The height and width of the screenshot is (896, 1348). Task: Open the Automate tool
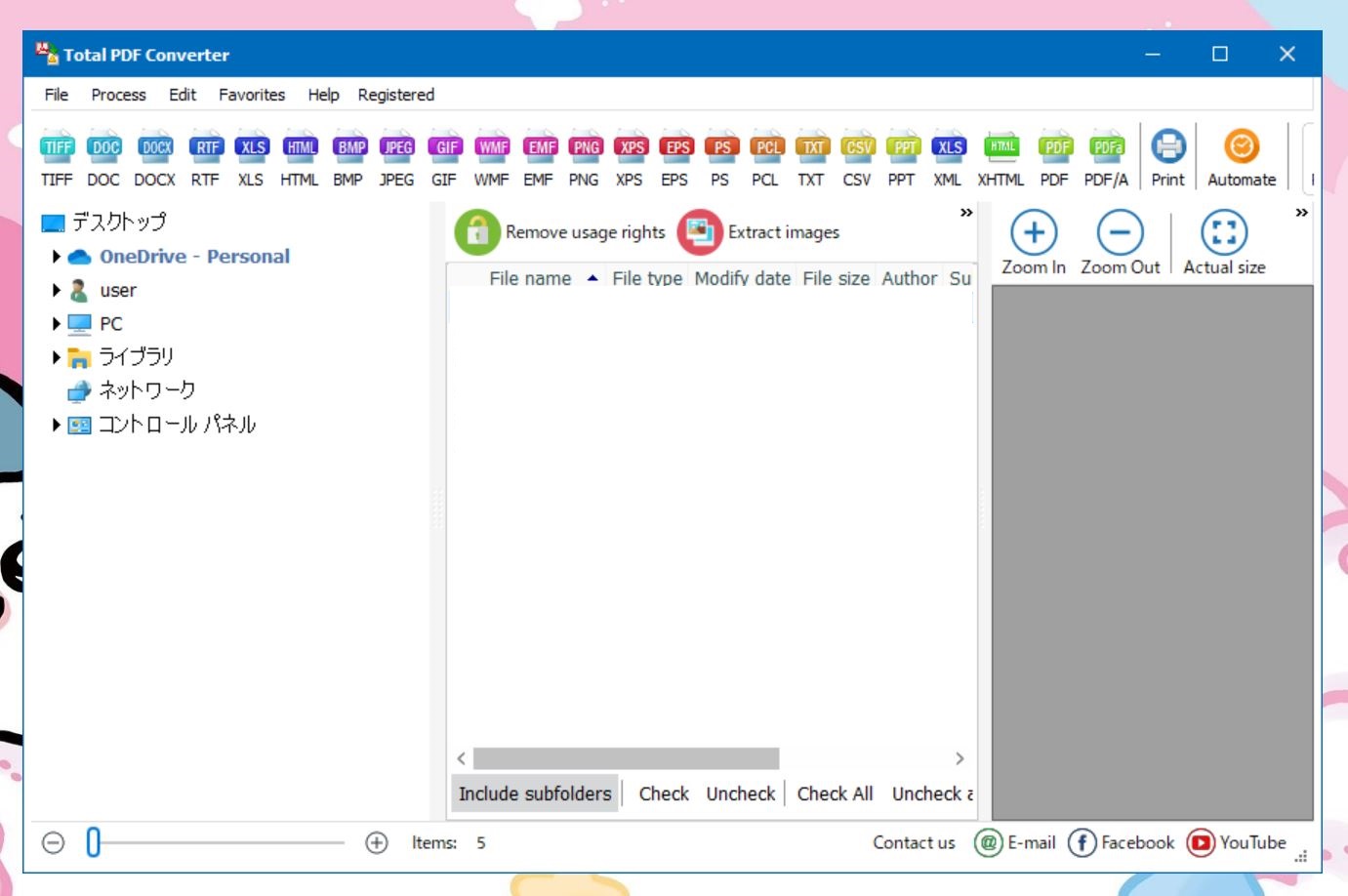(x=1242, y=158)
